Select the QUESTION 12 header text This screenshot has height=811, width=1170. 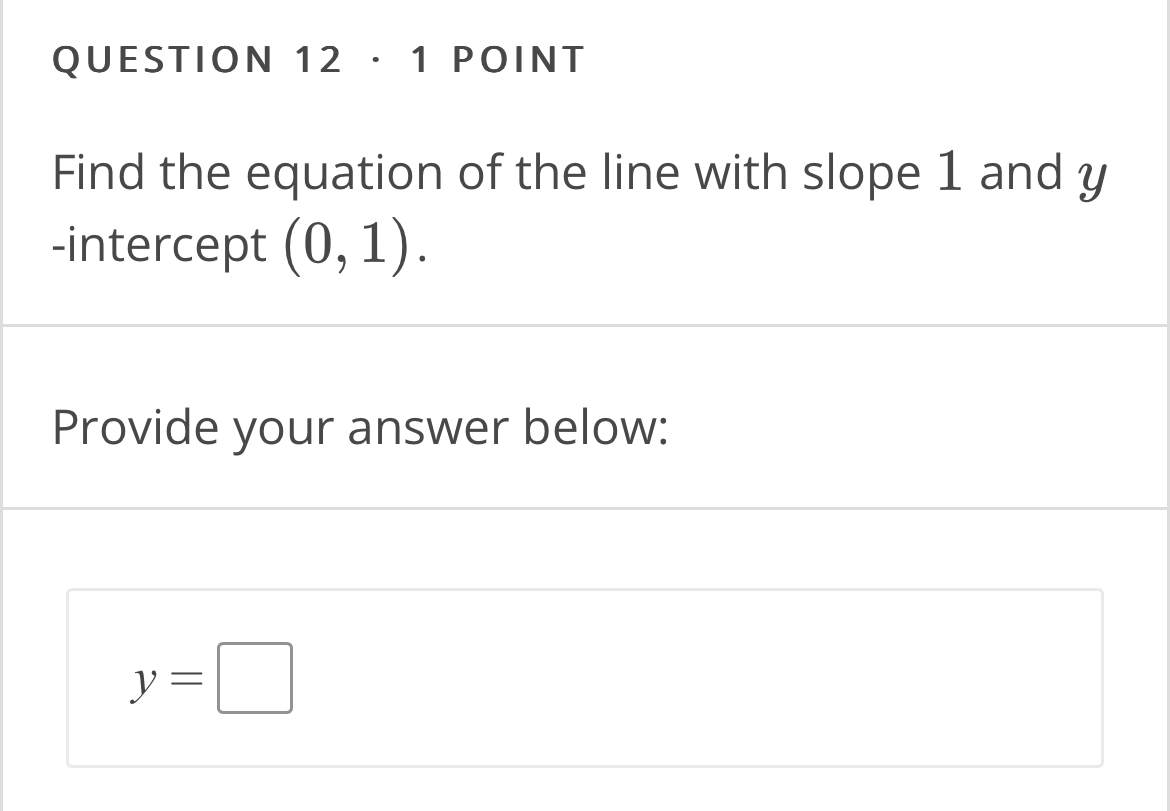click(197, 59)
